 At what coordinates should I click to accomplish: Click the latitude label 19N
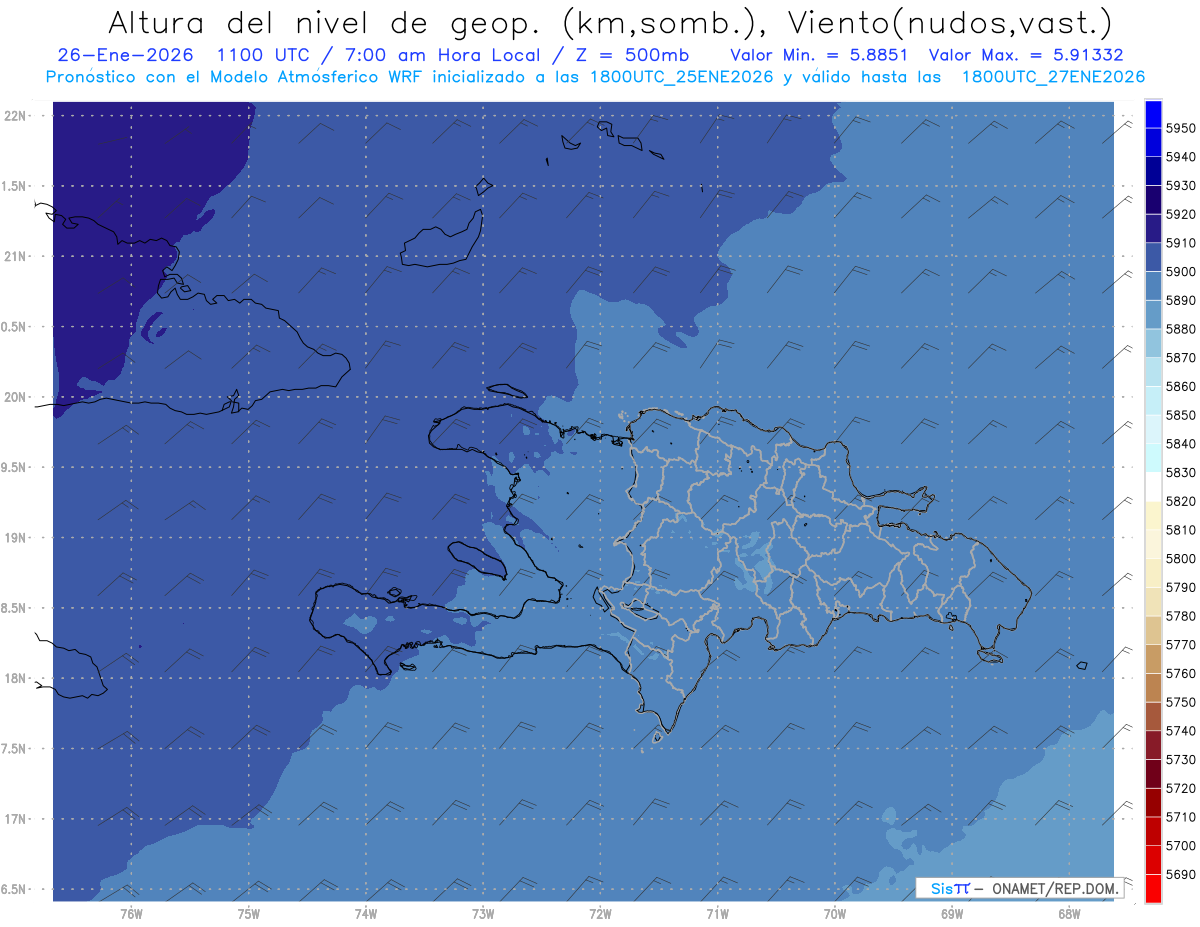16,537
